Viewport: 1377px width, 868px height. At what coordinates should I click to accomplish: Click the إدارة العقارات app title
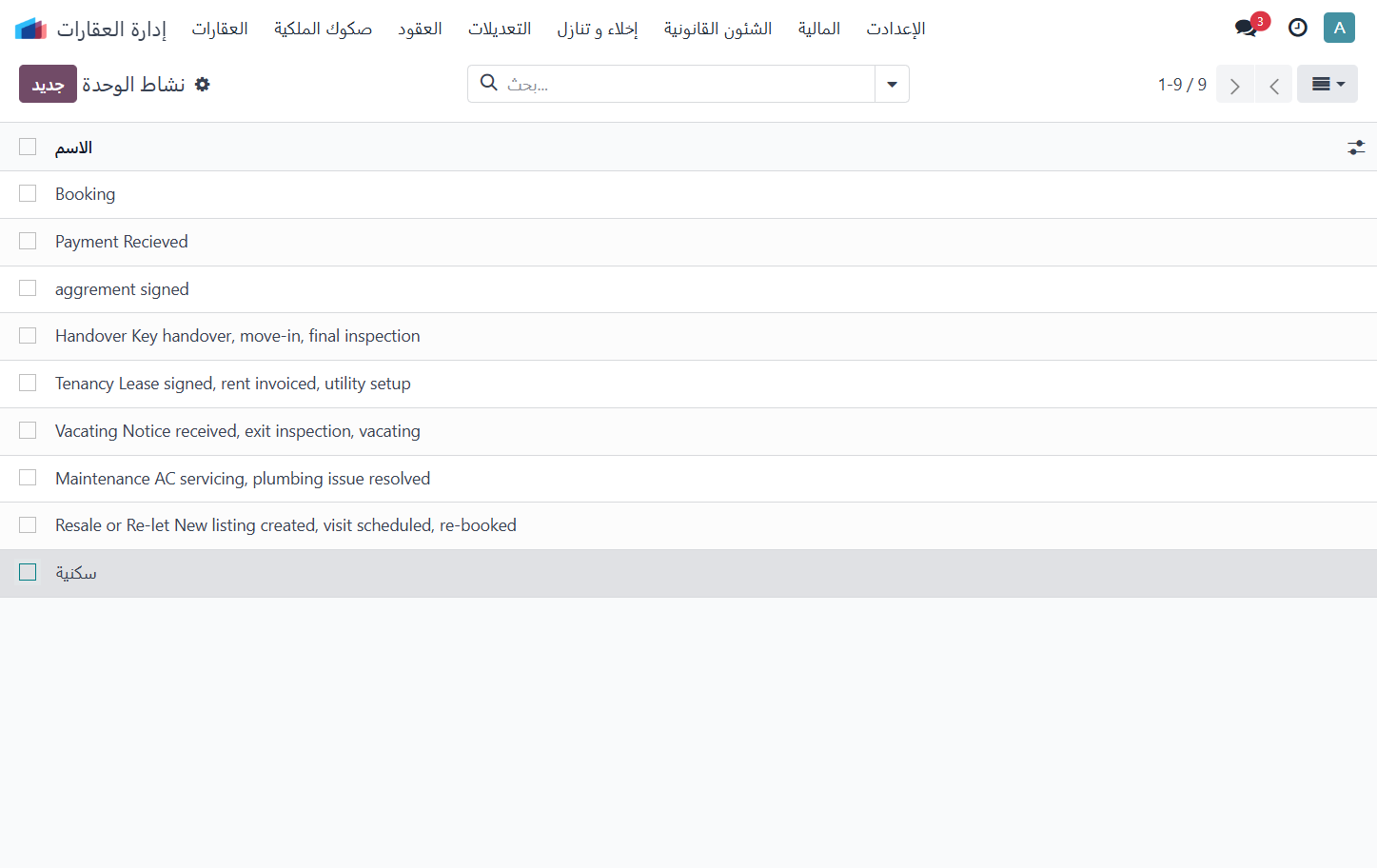[x=111, y=29]
